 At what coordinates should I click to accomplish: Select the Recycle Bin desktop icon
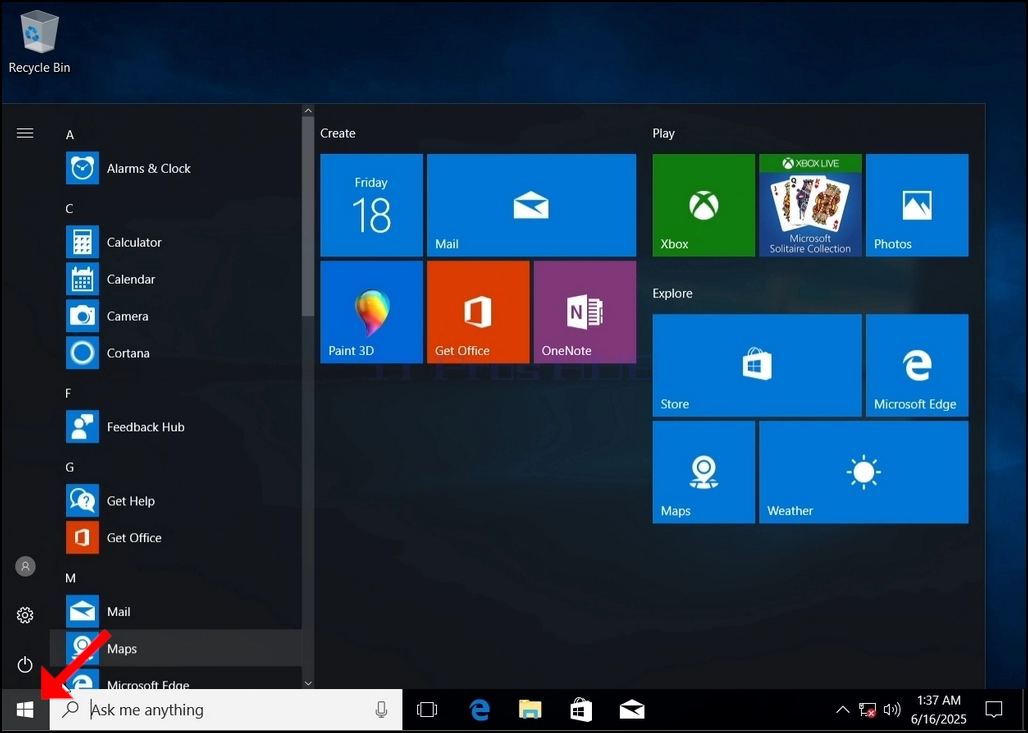39,41
